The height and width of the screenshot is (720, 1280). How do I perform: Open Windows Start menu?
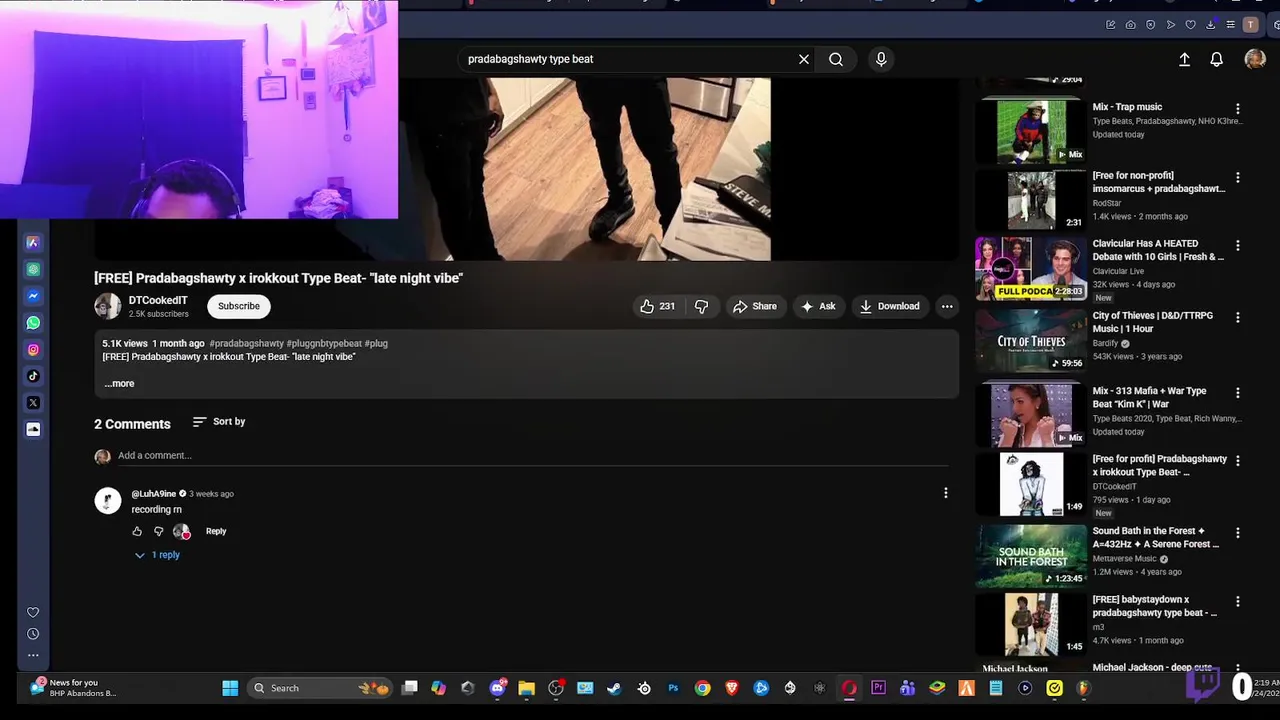coord(230,688)
